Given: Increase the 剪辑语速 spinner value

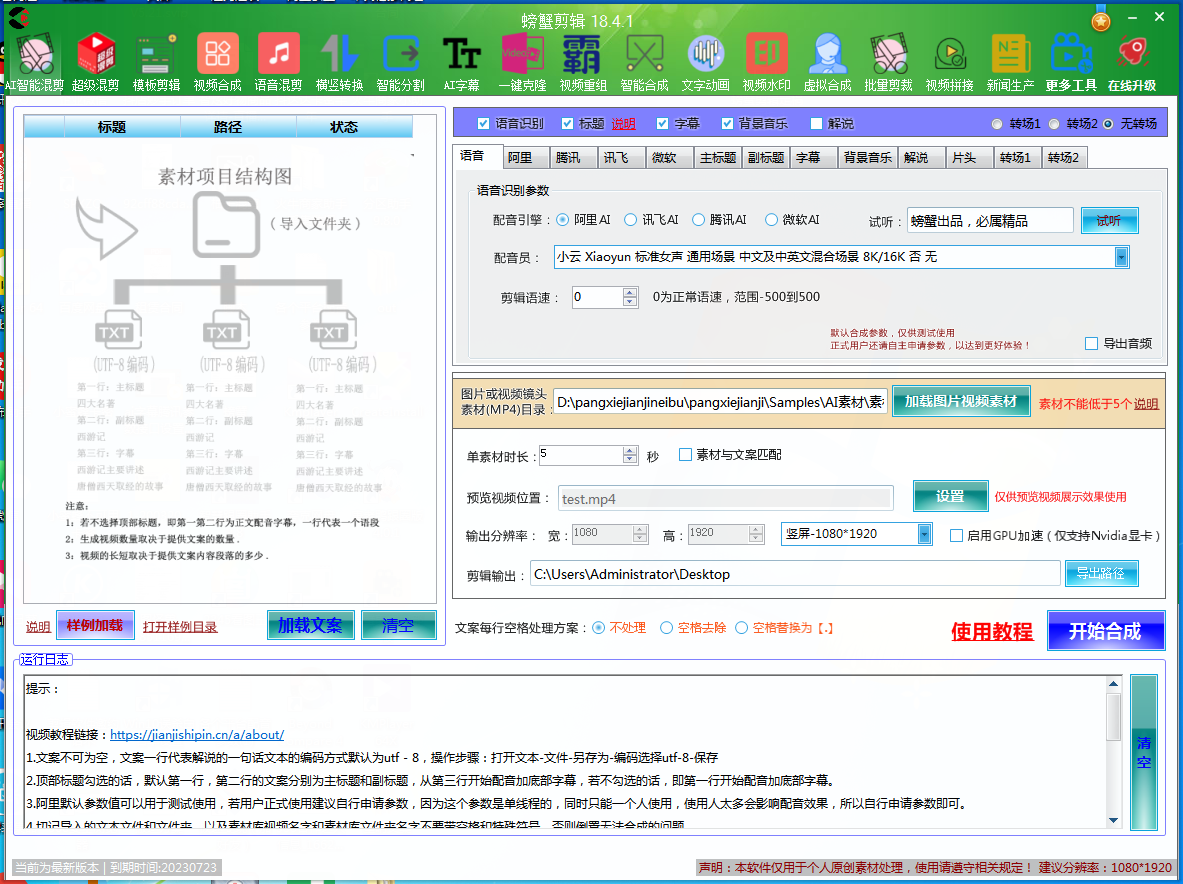Looking at the screenshot, I should click(630, 292).
